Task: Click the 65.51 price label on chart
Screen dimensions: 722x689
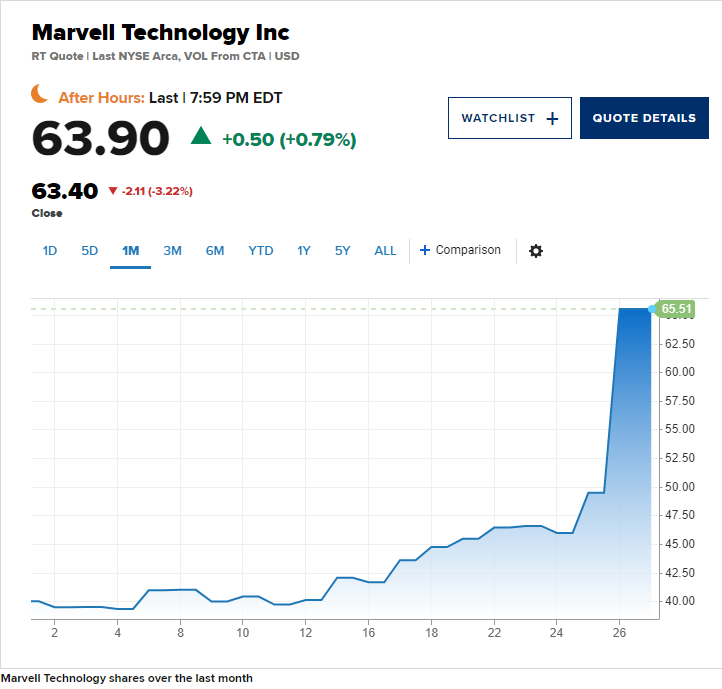Action: (677, 309)
